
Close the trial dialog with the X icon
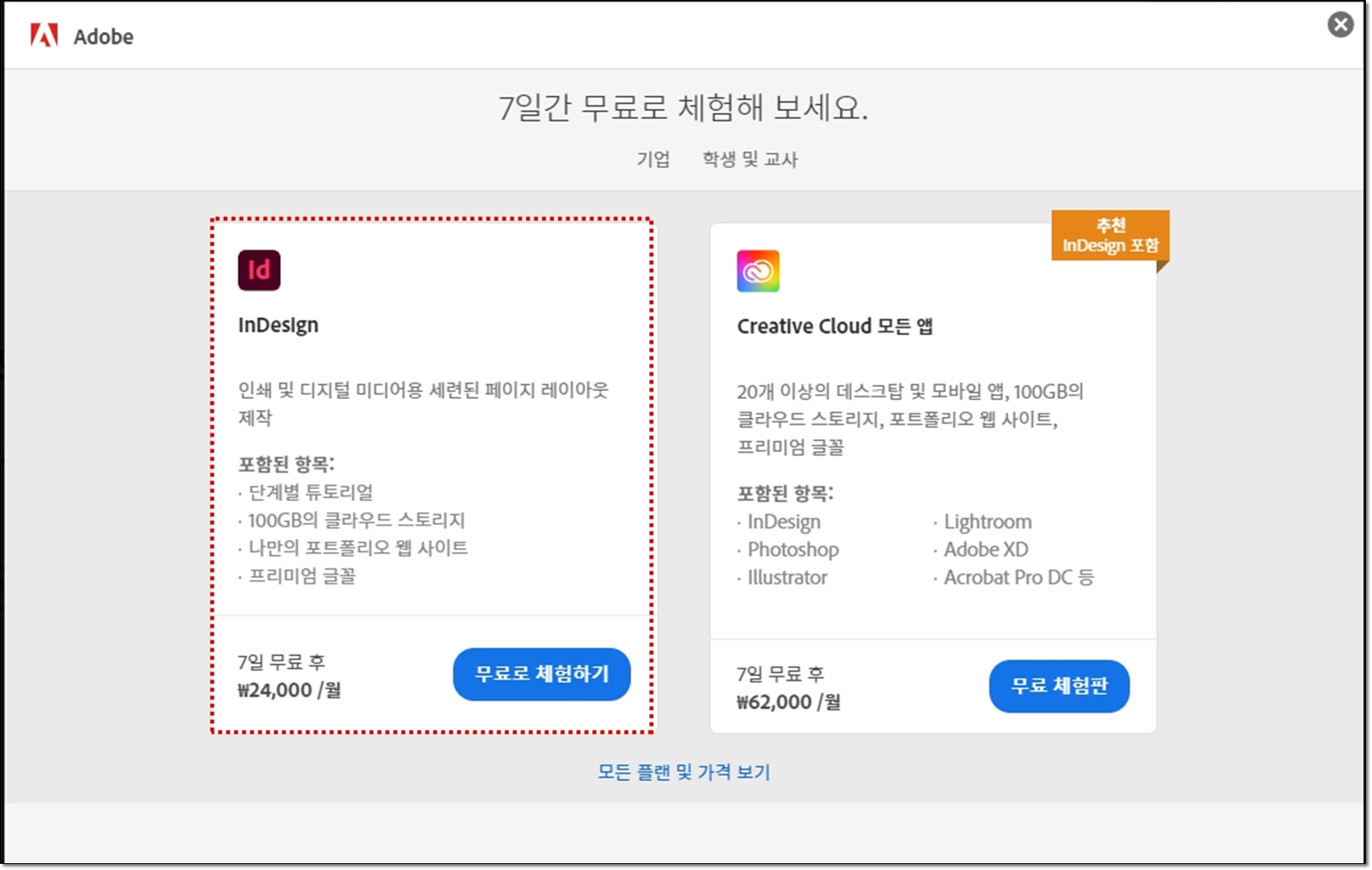click(1340, 24)
